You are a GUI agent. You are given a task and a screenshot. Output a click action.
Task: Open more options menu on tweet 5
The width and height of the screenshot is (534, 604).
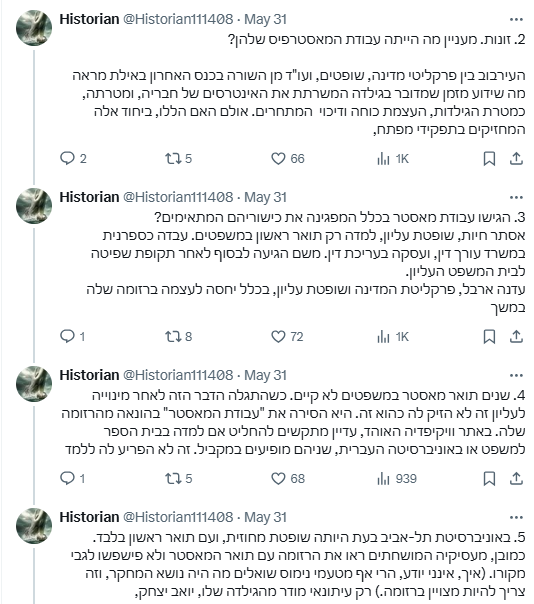[516, 517]
